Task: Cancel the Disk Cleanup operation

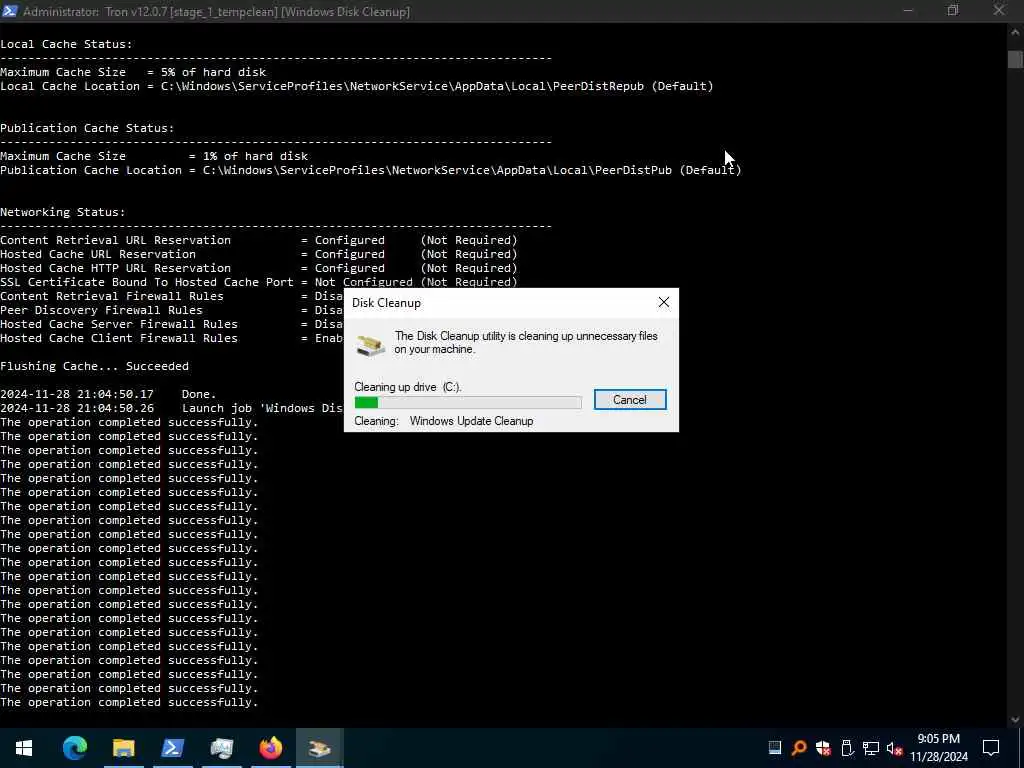Action: 630,400
